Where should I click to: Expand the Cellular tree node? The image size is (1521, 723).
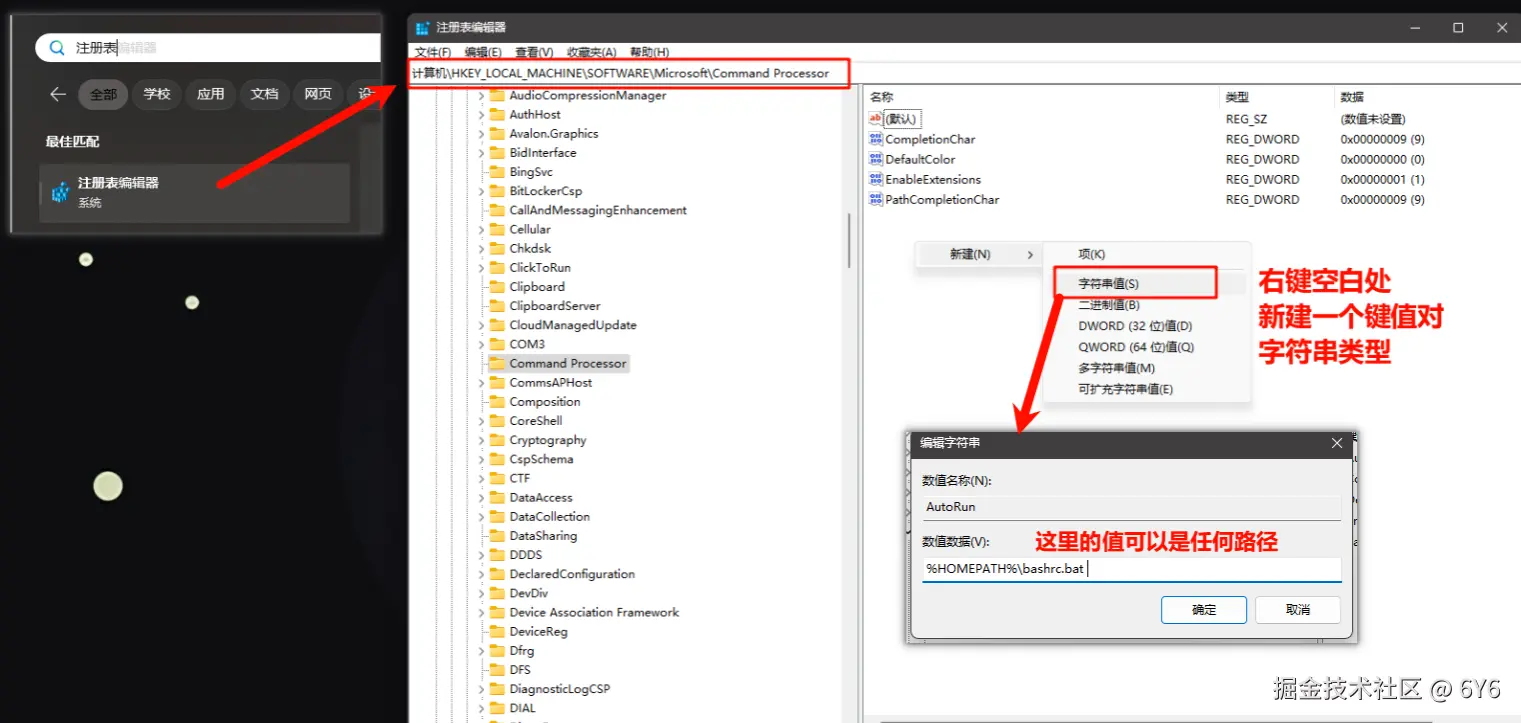(481, 229)
